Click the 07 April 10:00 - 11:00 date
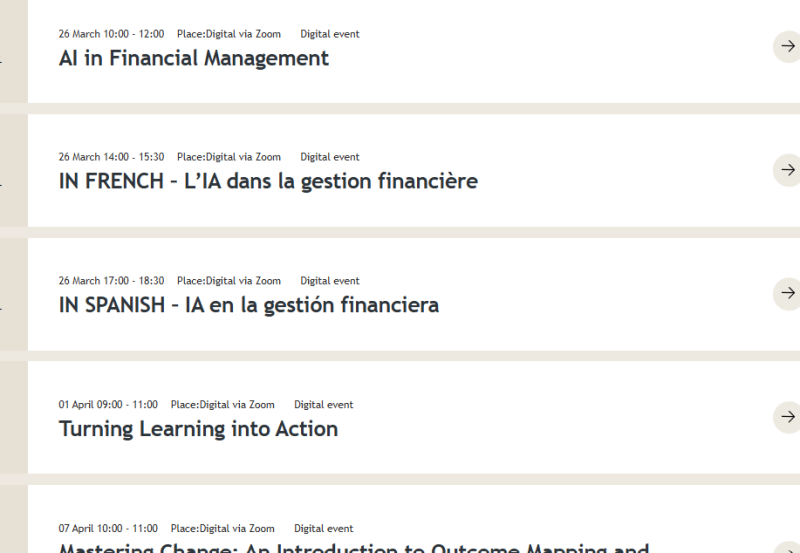Viewport: 800px width, 553px height. [x=108, y=528]
